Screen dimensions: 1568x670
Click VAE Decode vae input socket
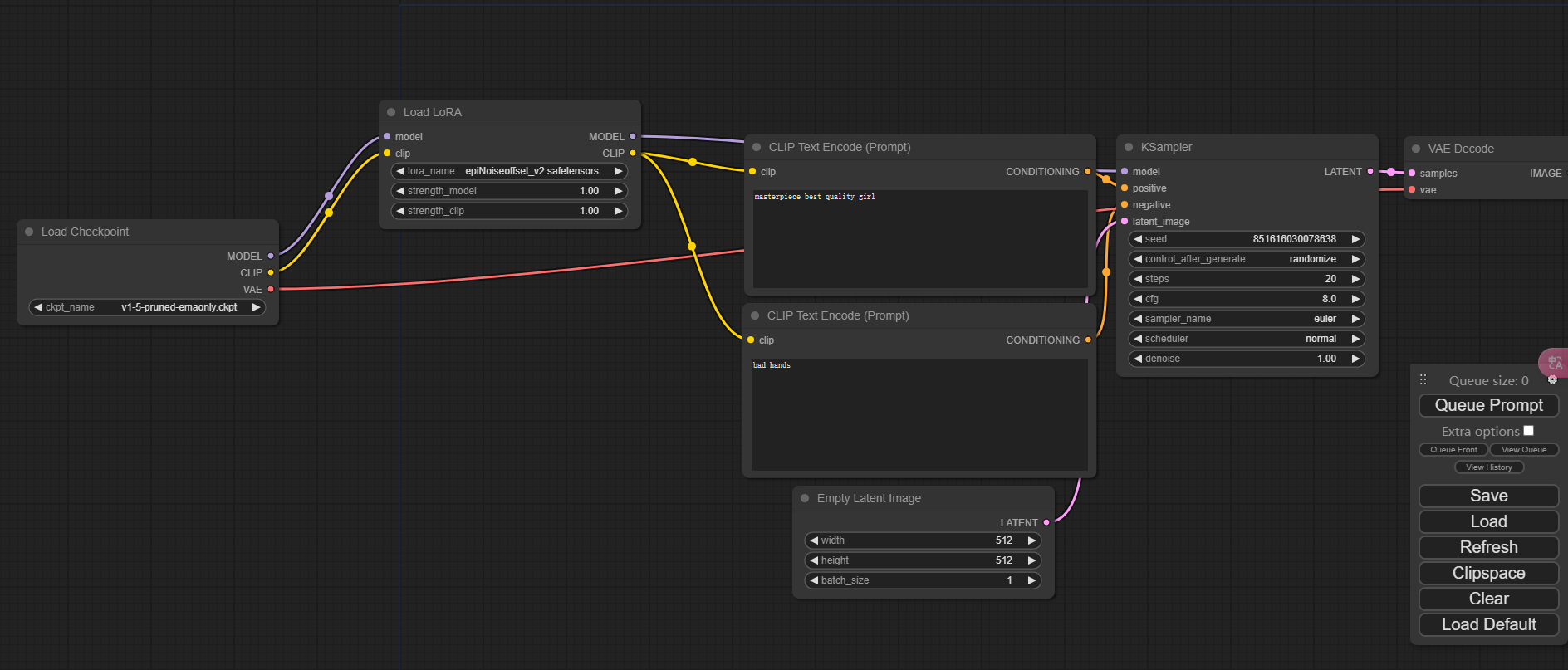pyautogui.click(x=1412, y=189)
